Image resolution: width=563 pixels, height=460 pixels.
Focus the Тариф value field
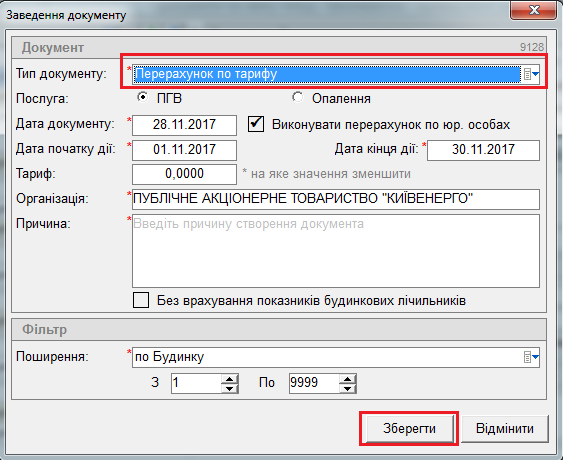point(184,174)
